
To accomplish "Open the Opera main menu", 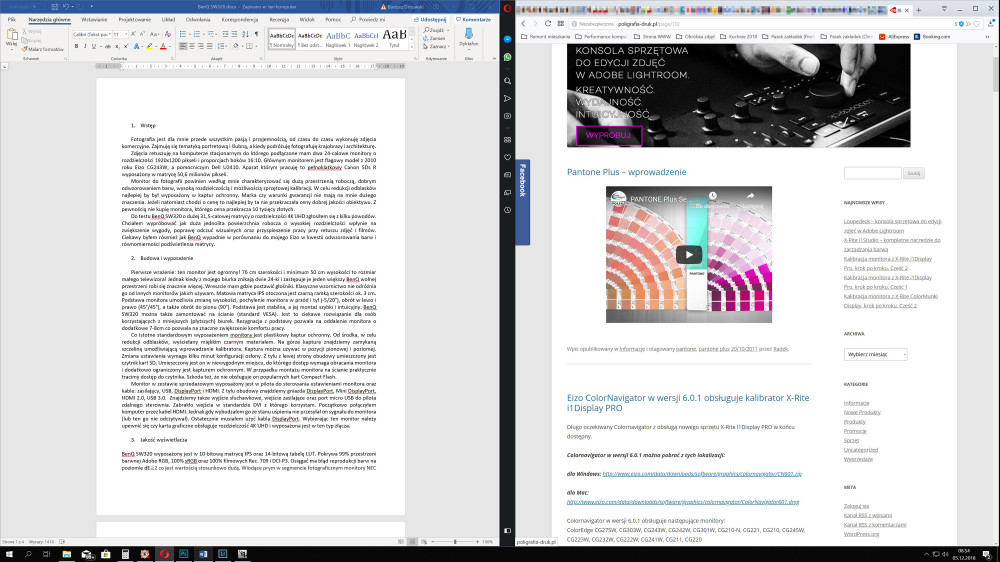I will 508,8.
